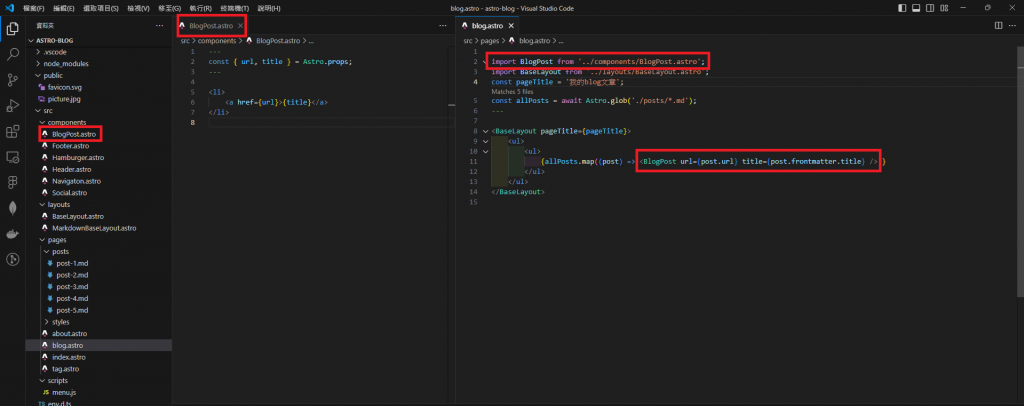Open left editor group more actions

pos(443,25)
